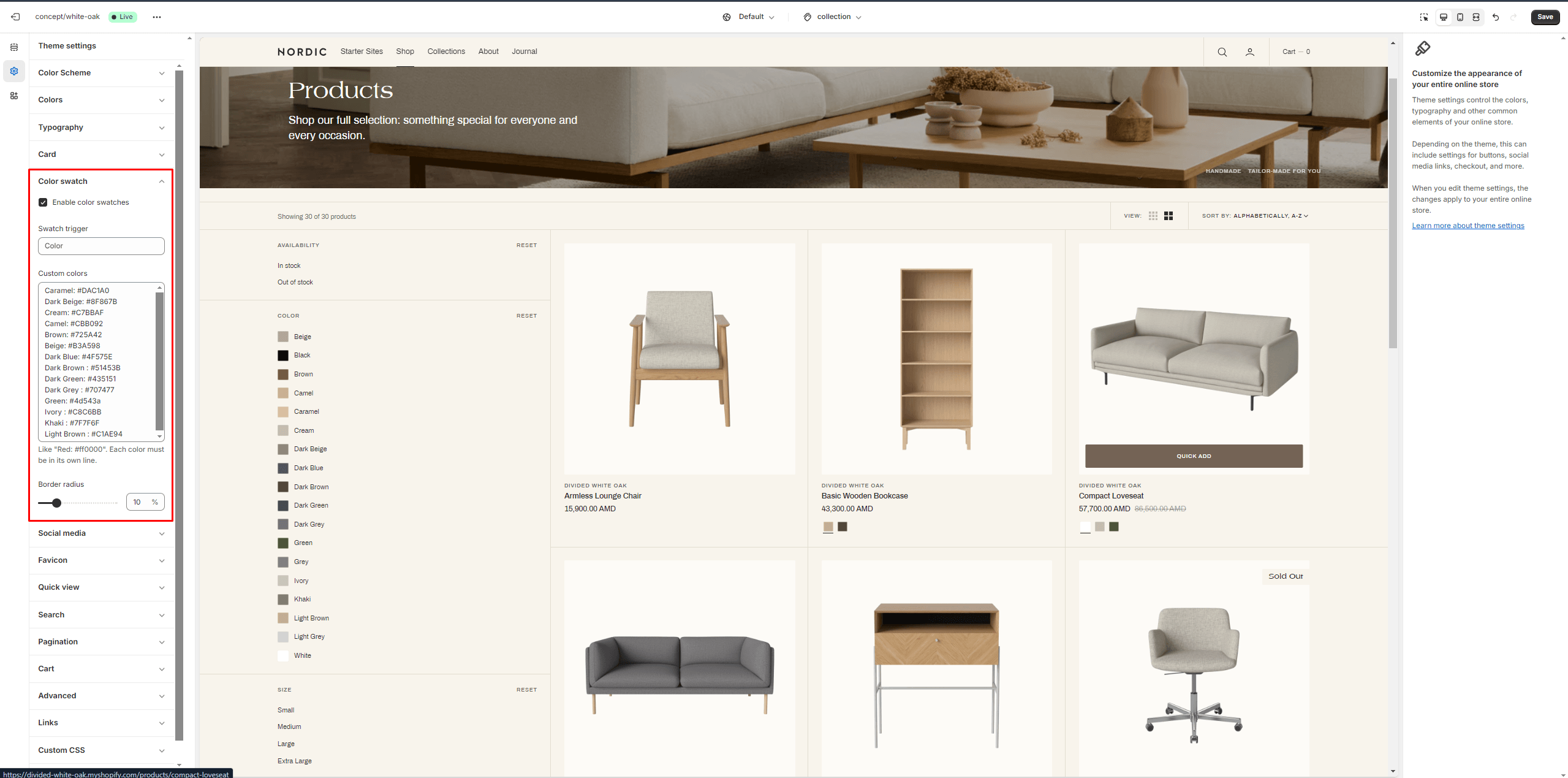Filter products by Dark Green color

pyautogui.click(x=311, y=506)
